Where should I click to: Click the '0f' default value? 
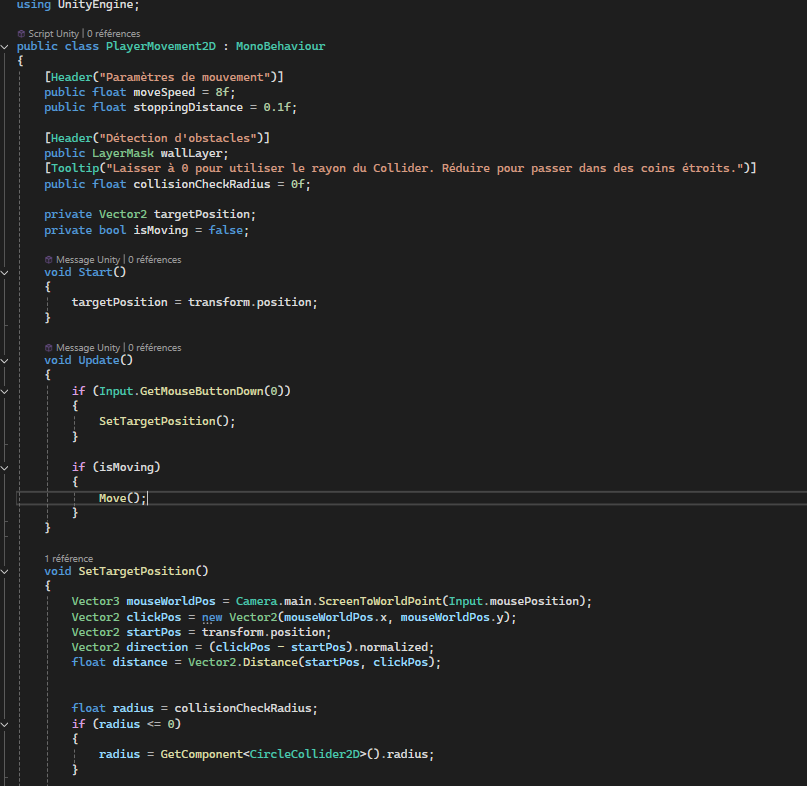point(297,184)
